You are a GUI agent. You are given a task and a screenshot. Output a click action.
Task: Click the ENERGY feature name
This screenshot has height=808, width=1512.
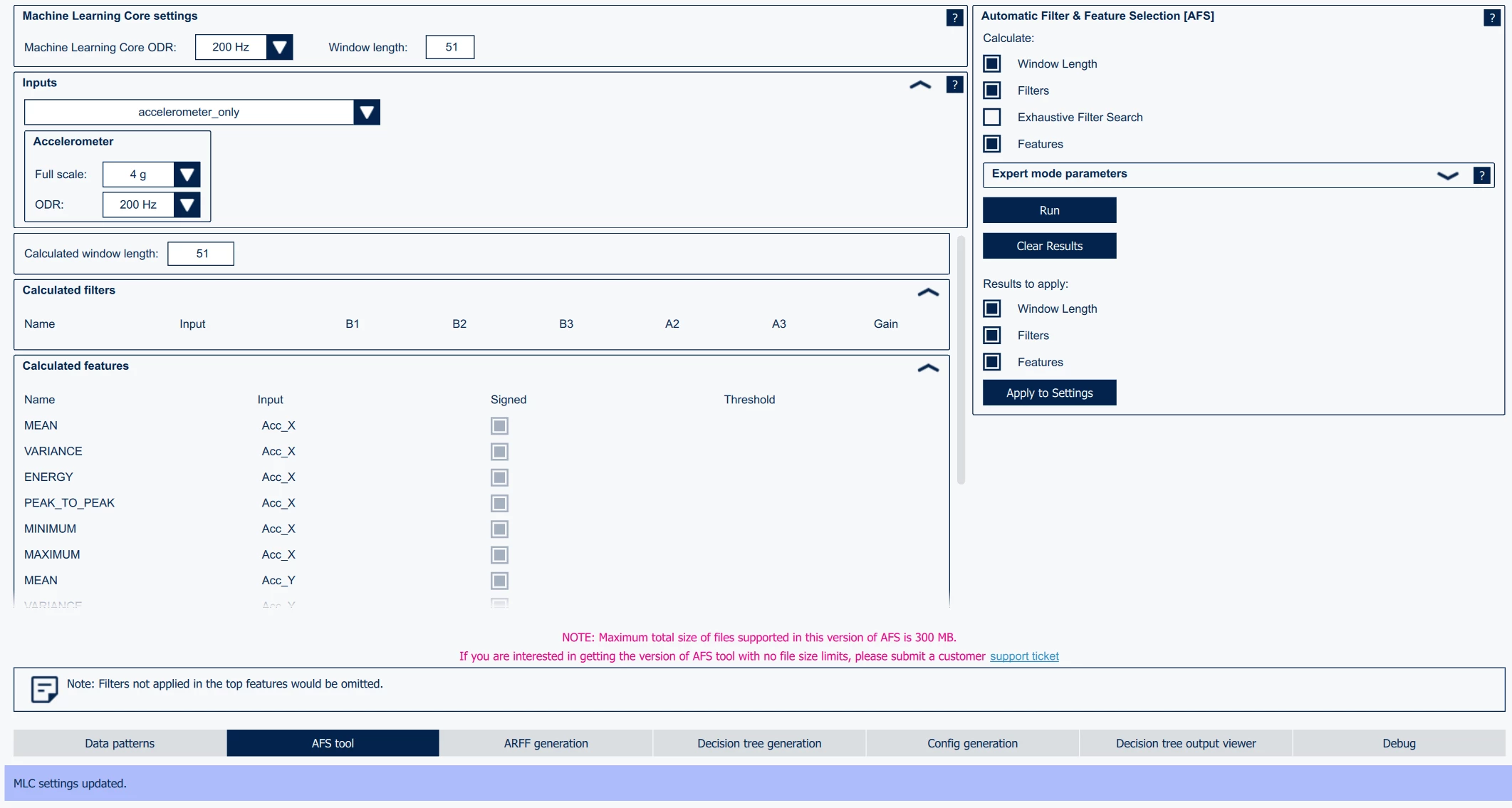tap(48, 477)
